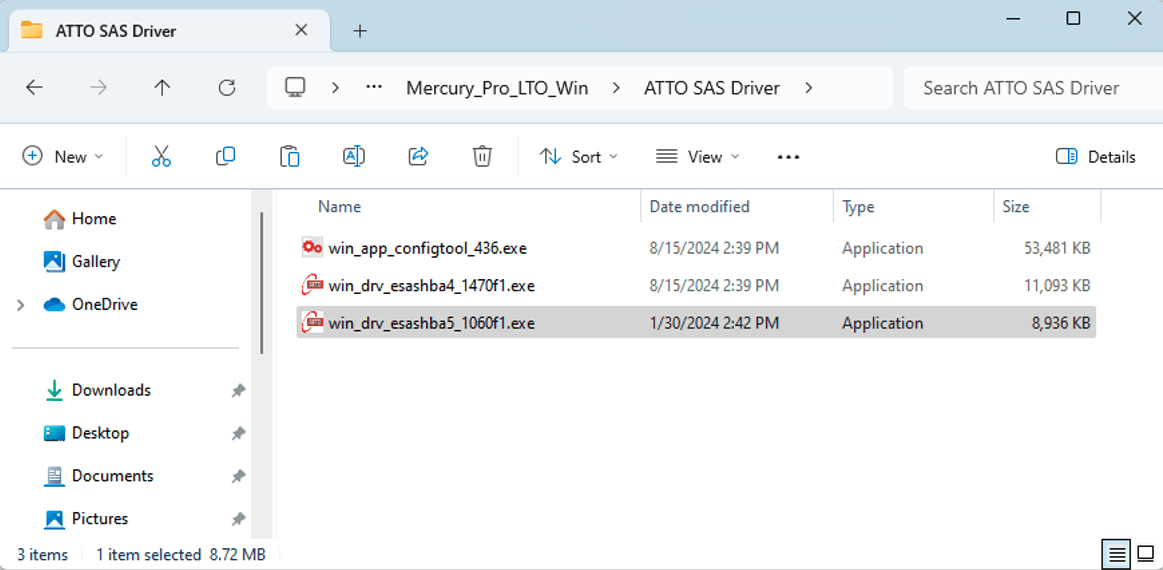Click the Delete trash can icon
Image resolution: width=1163 pixels, height=570 pixels.
pos(482,156)
